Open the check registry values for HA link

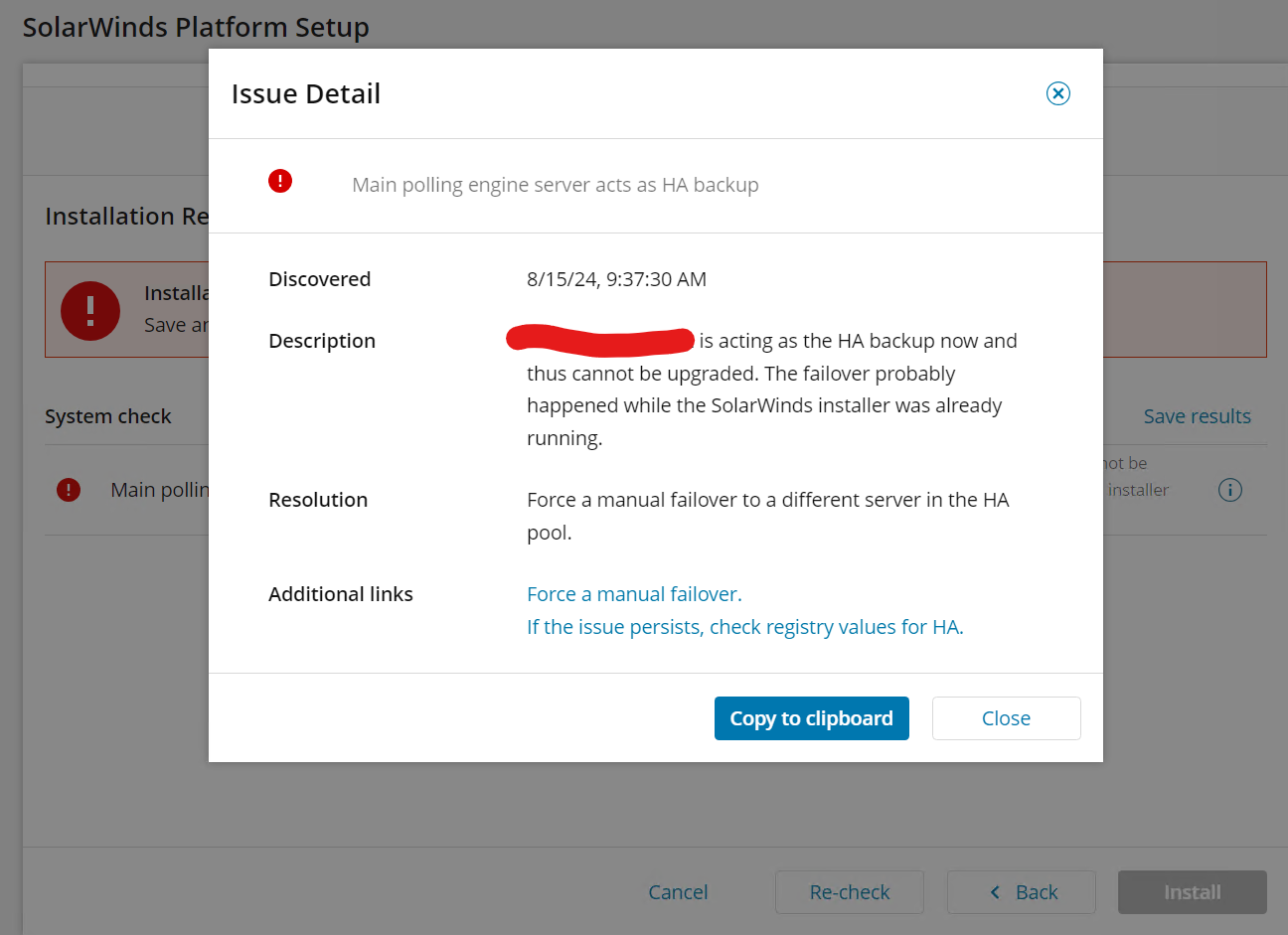[745, 627]
